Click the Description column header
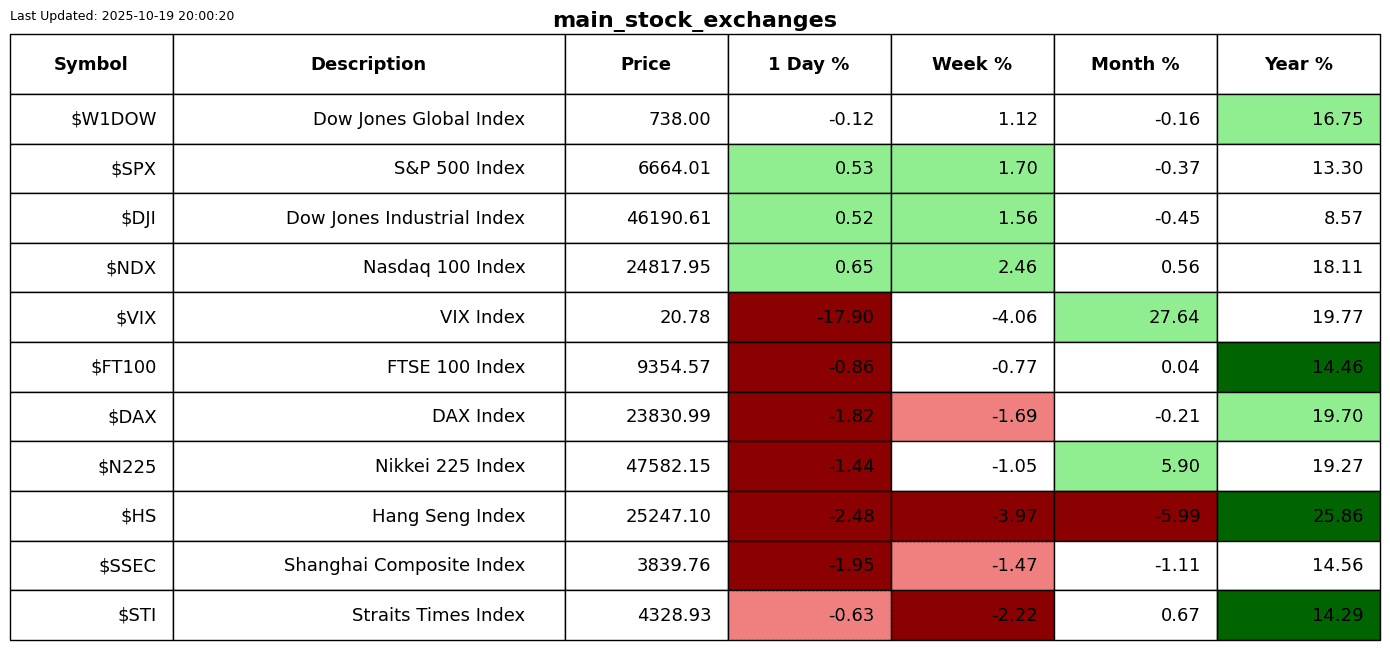 (368, 65)
